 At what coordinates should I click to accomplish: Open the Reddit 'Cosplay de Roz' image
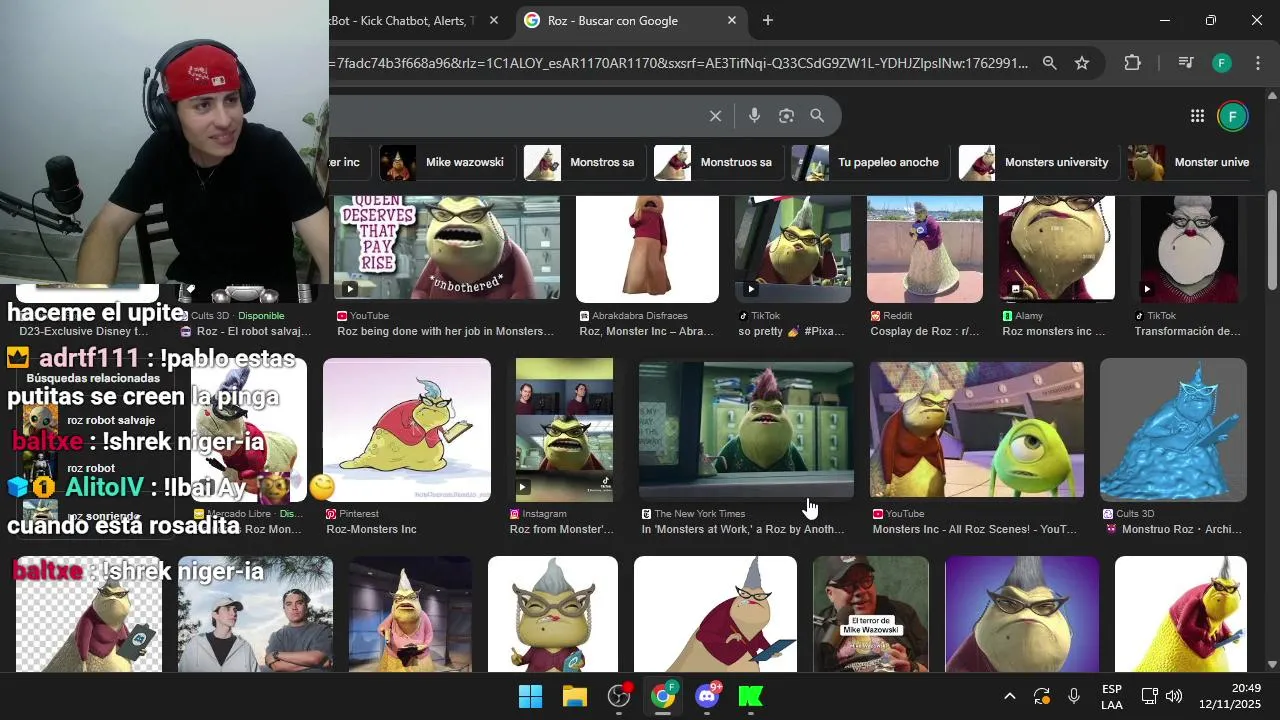tap(925, 249)
